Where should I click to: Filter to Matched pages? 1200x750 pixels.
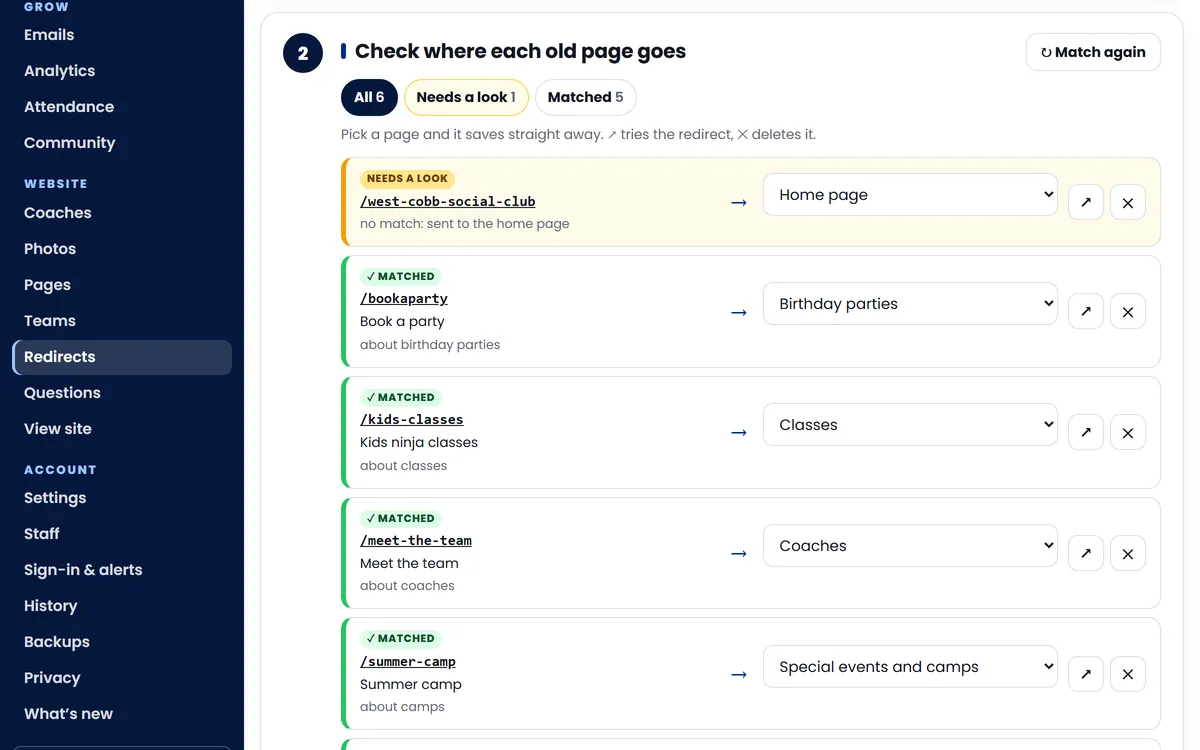click(585, 97)
